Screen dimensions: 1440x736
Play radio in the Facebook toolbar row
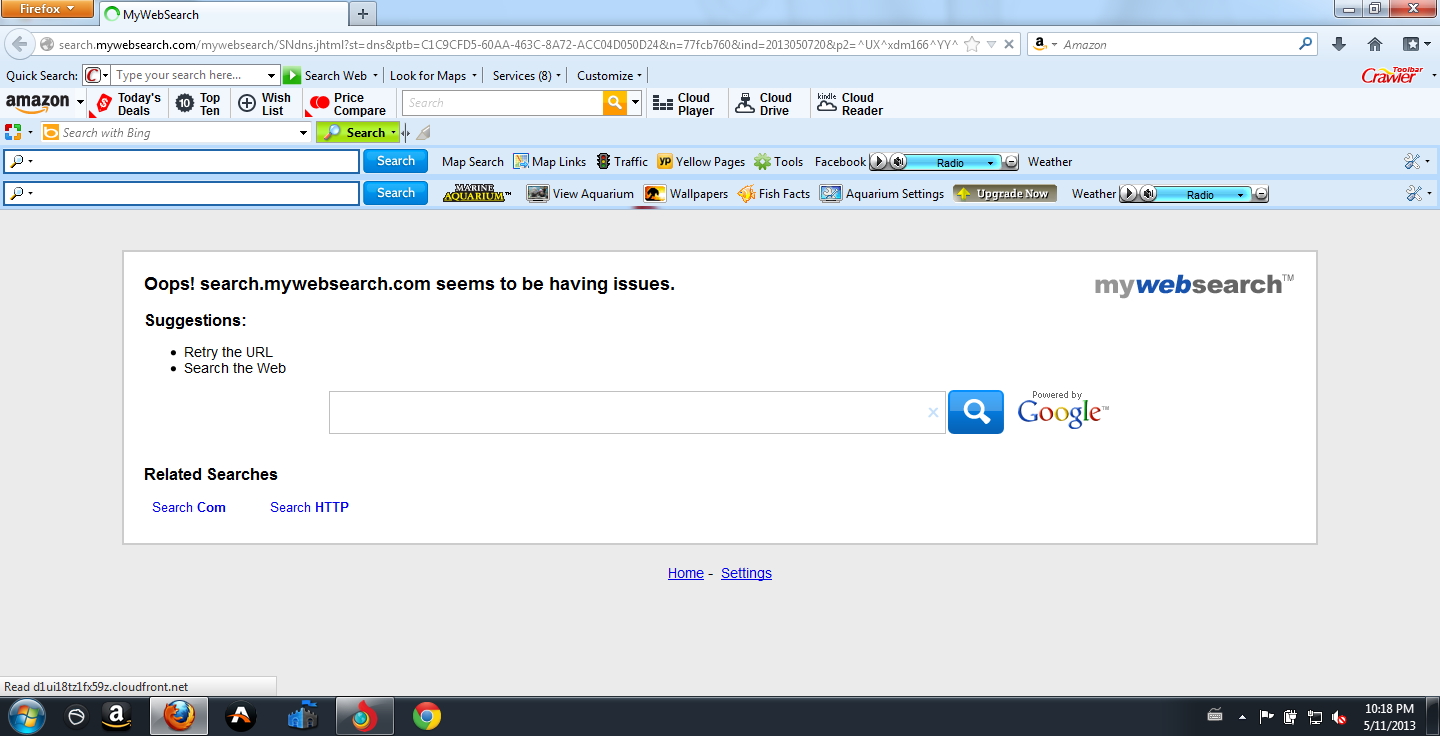[878, 162]
